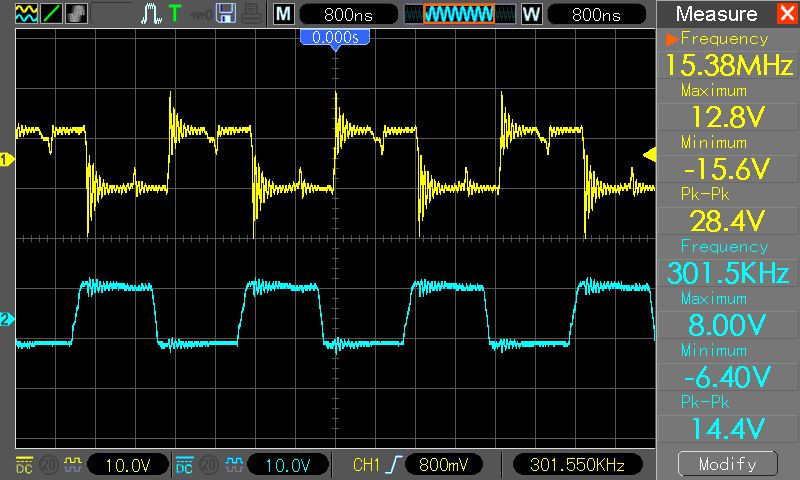Viewport: 800px width, 480px height.
Task: Click the green T trigger status icon
Action: 175,14
